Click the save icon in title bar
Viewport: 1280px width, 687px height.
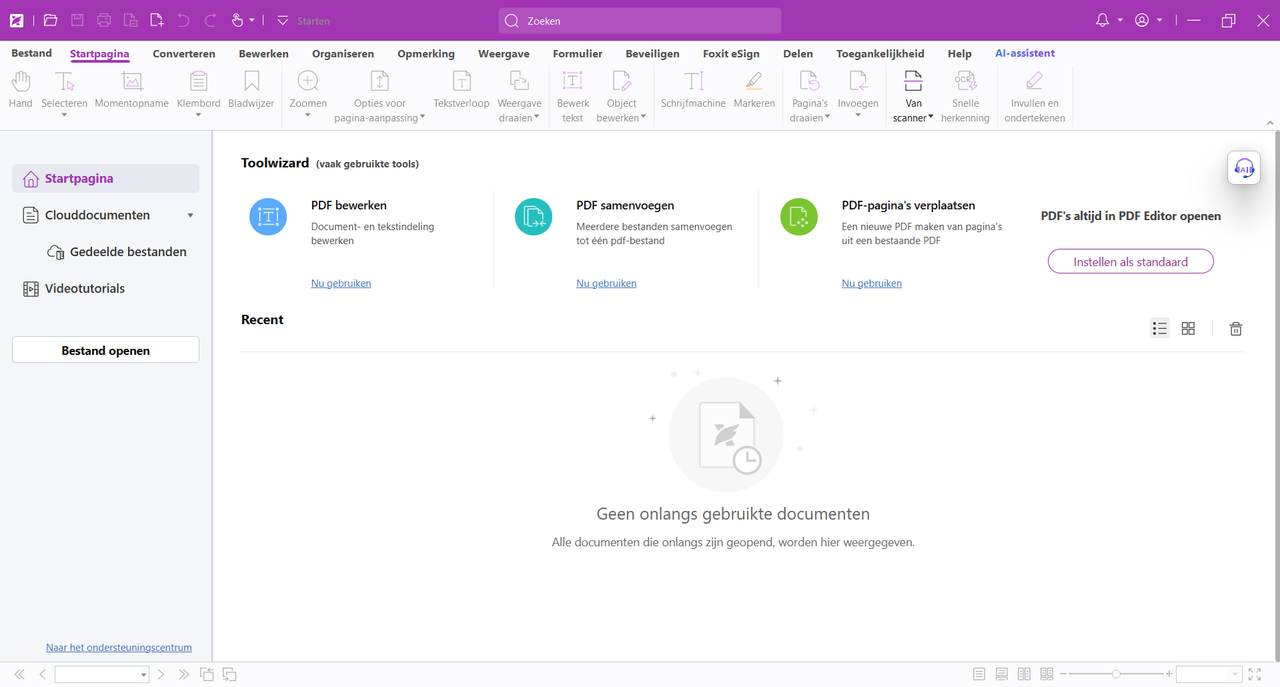pos(77,20)
